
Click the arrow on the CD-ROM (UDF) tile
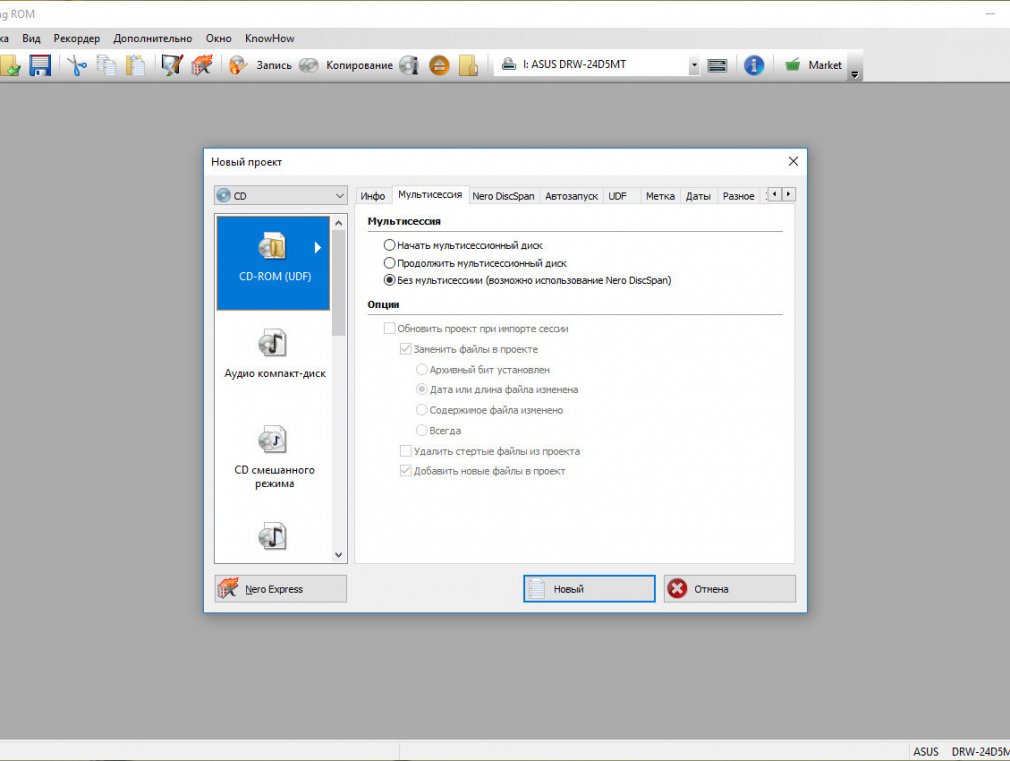[x=318, y=247]
